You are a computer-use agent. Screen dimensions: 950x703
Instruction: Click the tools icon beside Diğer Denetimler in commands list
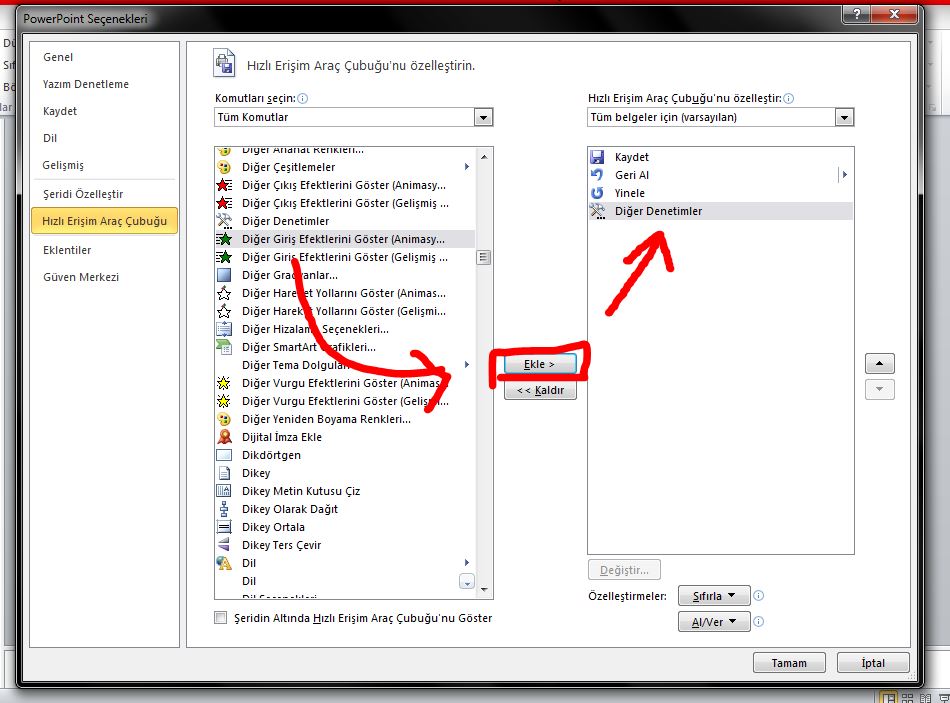click(x=224, y=221)
